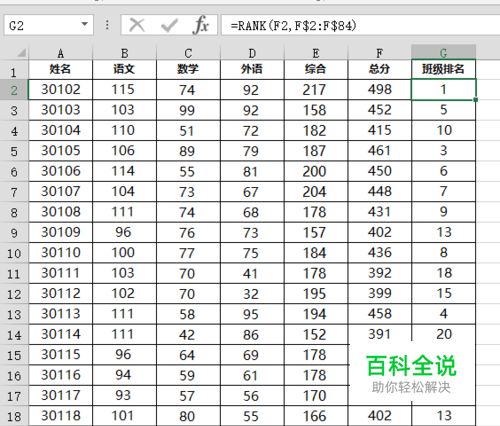Select rank cell showing 18
The width and height of the screenshot is (500, 426).
[x=443, y=273]
